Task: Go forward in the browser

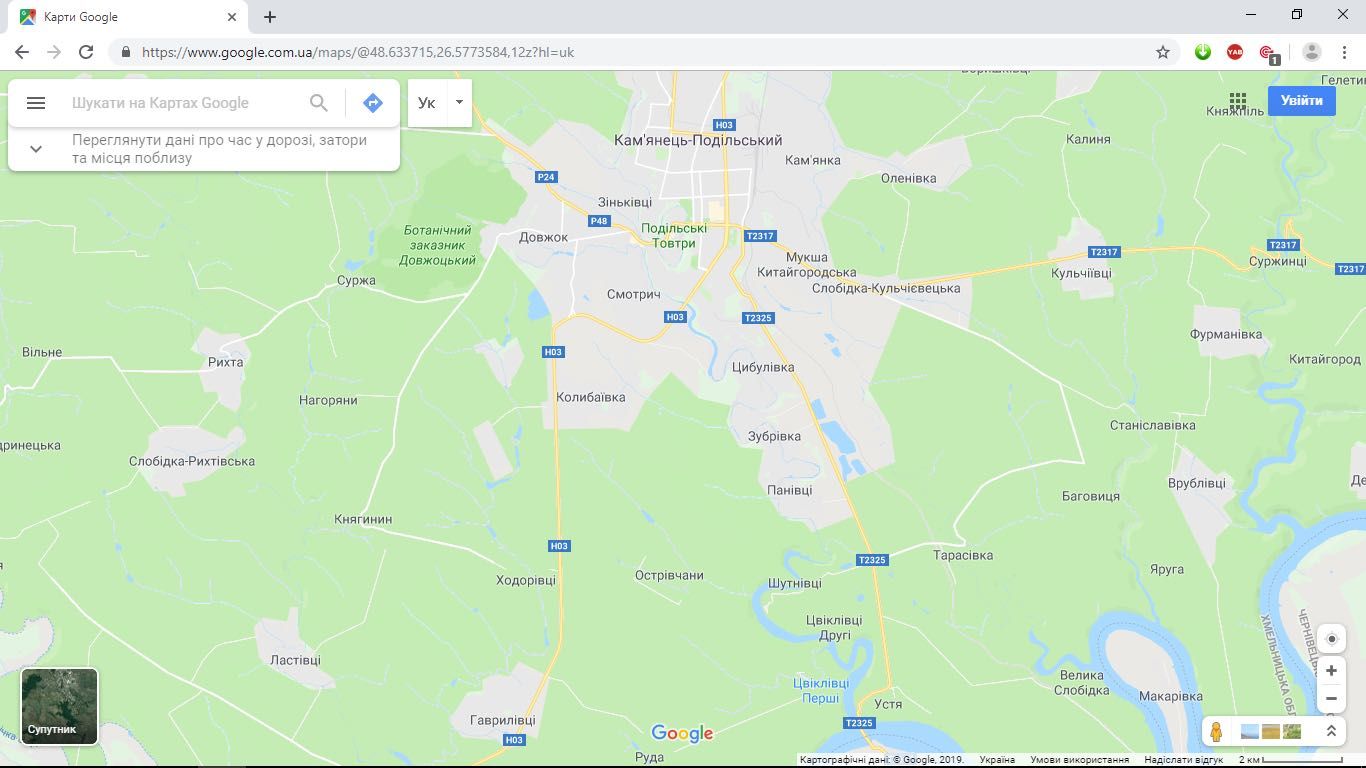Action: coord(54,52)
